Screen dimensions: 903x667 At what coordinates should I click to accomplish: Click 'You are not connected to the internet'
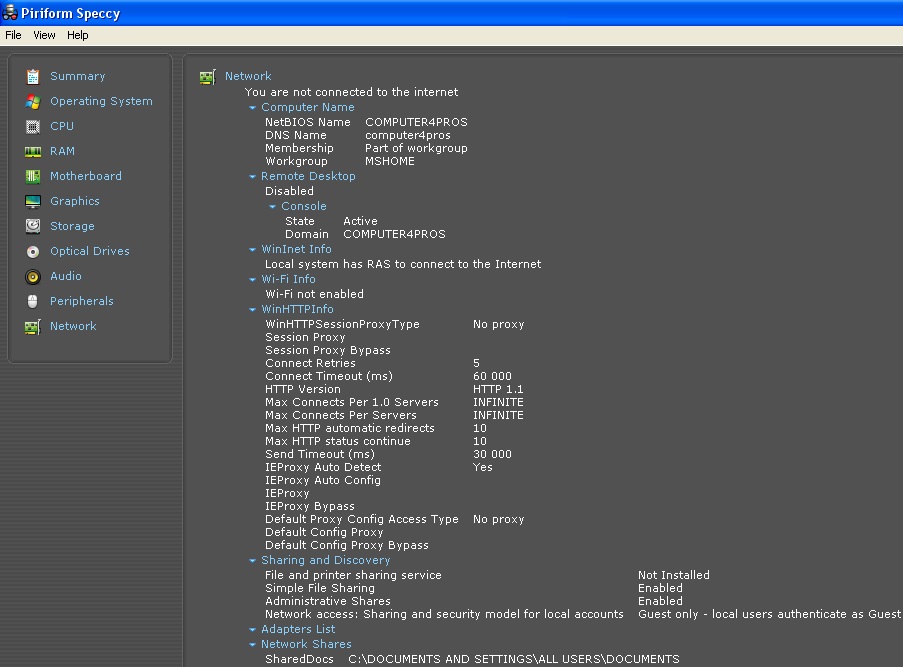tap(351, 92)
